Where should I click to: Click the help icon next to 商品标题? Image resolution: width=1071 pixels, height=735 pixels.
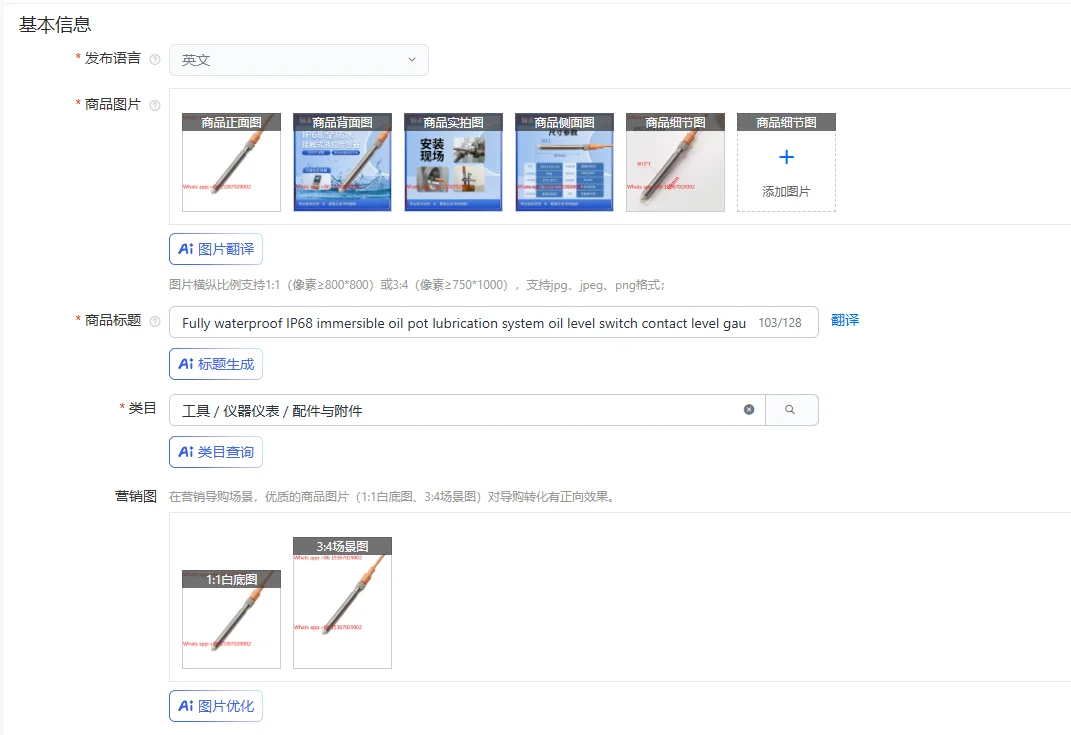[155, 321]
